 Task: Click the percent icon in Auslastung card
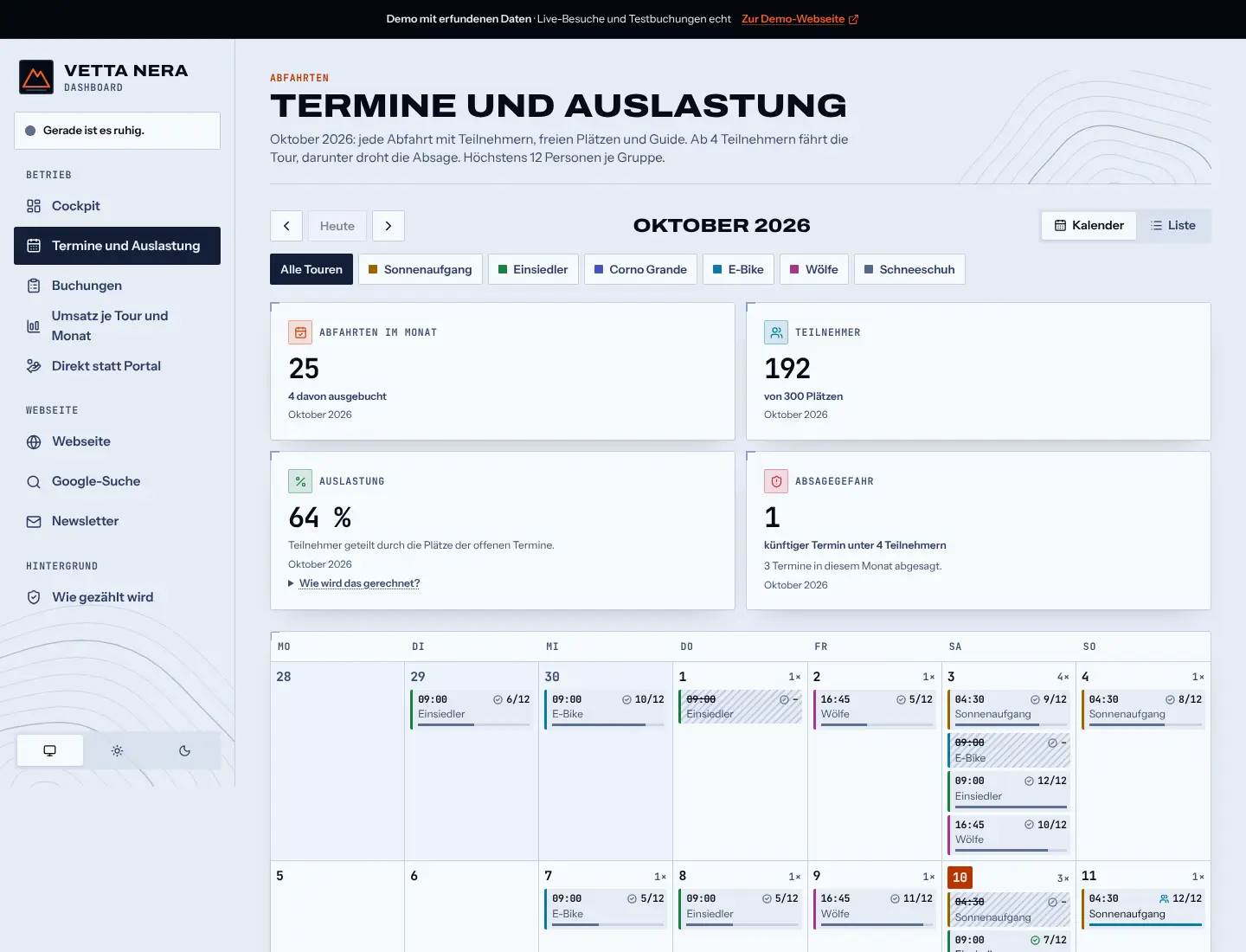coord(300,481)
